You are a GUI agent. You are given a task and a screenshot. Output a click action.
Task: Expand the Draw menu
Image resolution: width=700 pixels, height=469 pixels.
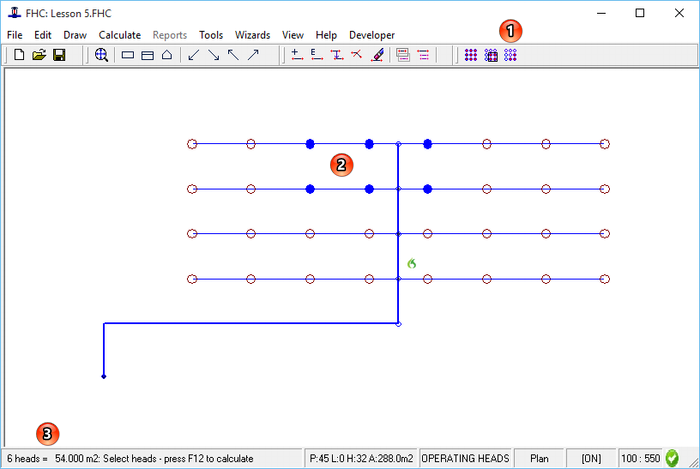tap(75, 35)
